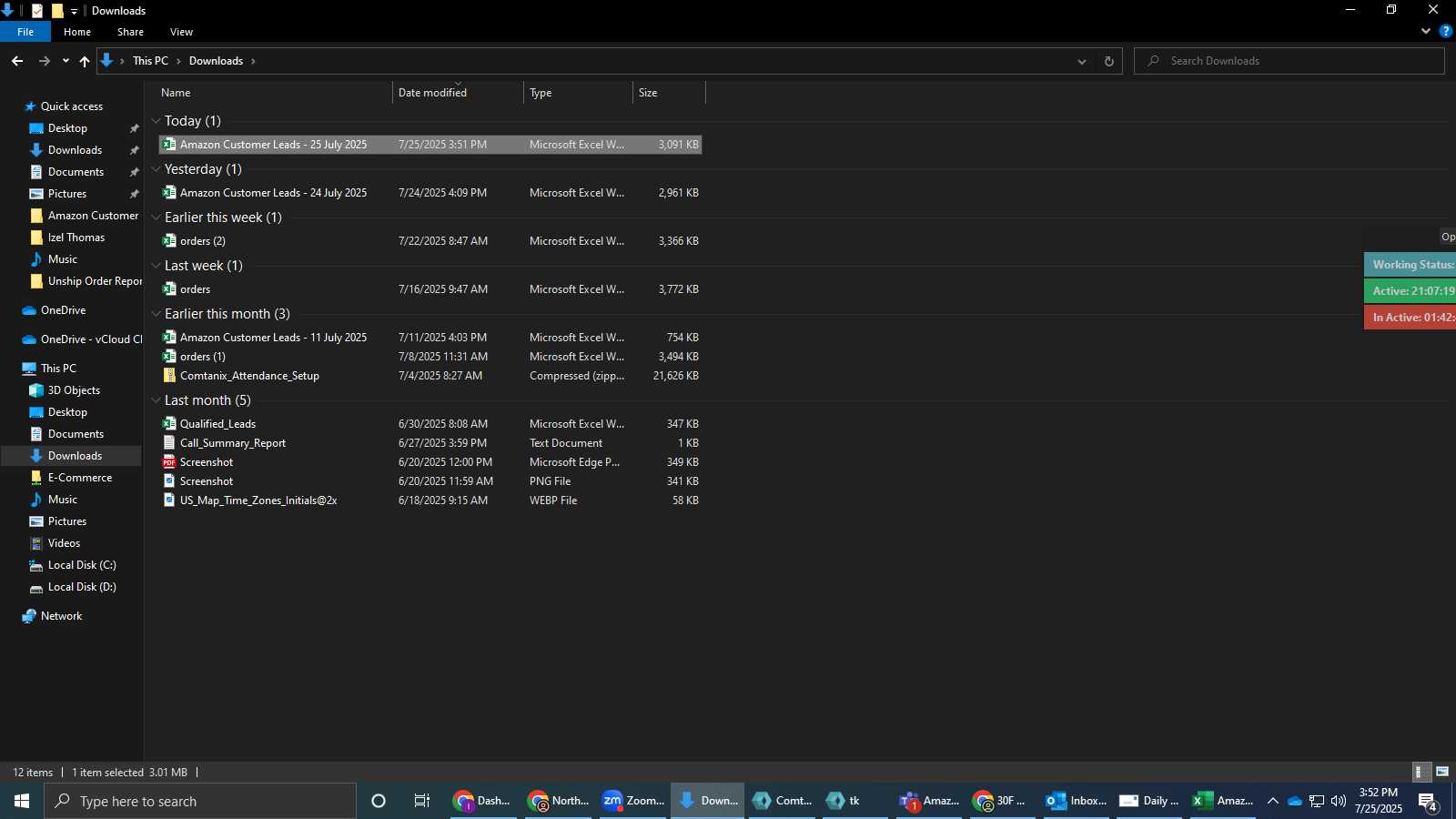Open the E-Commerce folder under This PC
Screen dimensions: 1456x819
(x=80, y=478)
